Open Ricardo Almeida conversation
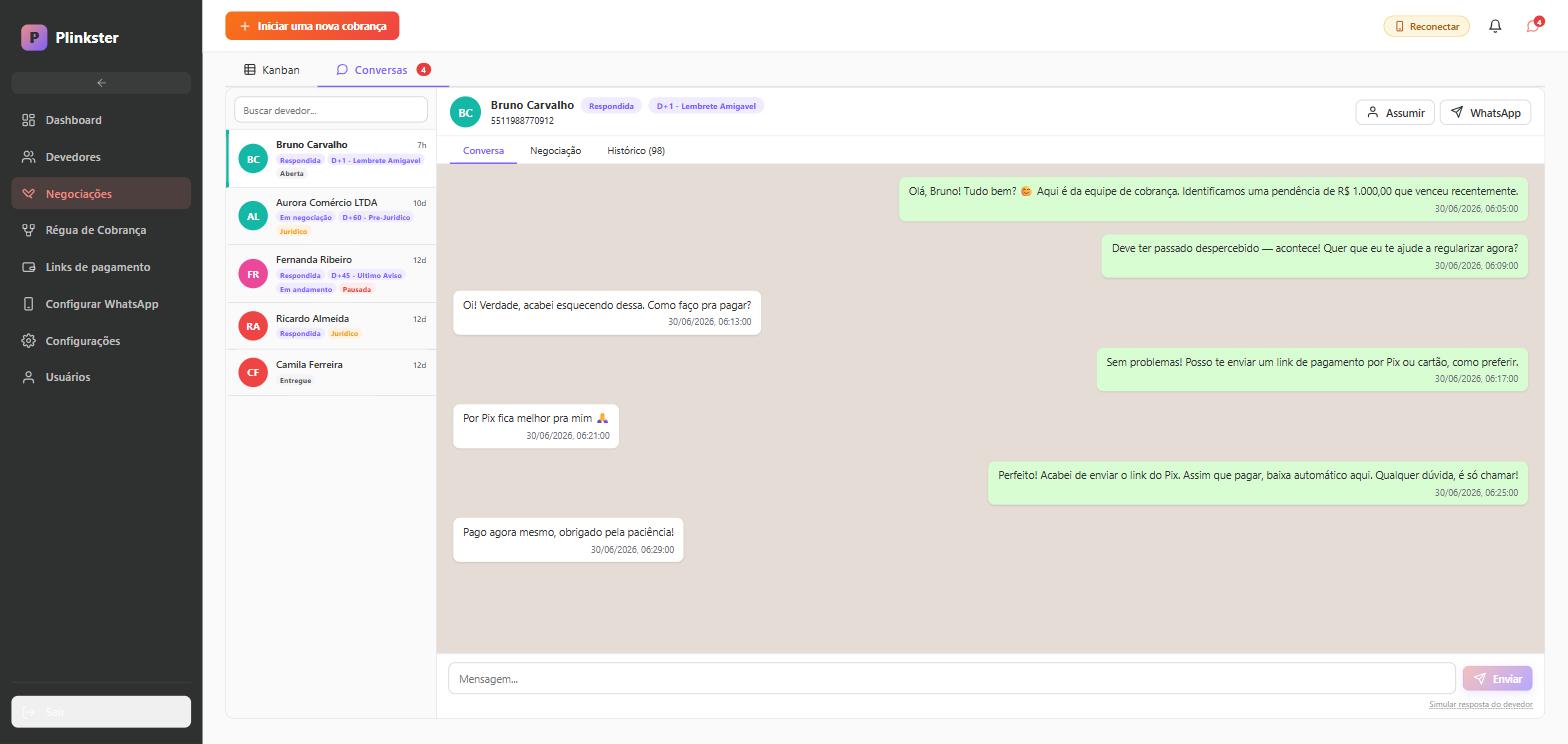Viewport: 1568px width, 744px height. click(332, 326)
